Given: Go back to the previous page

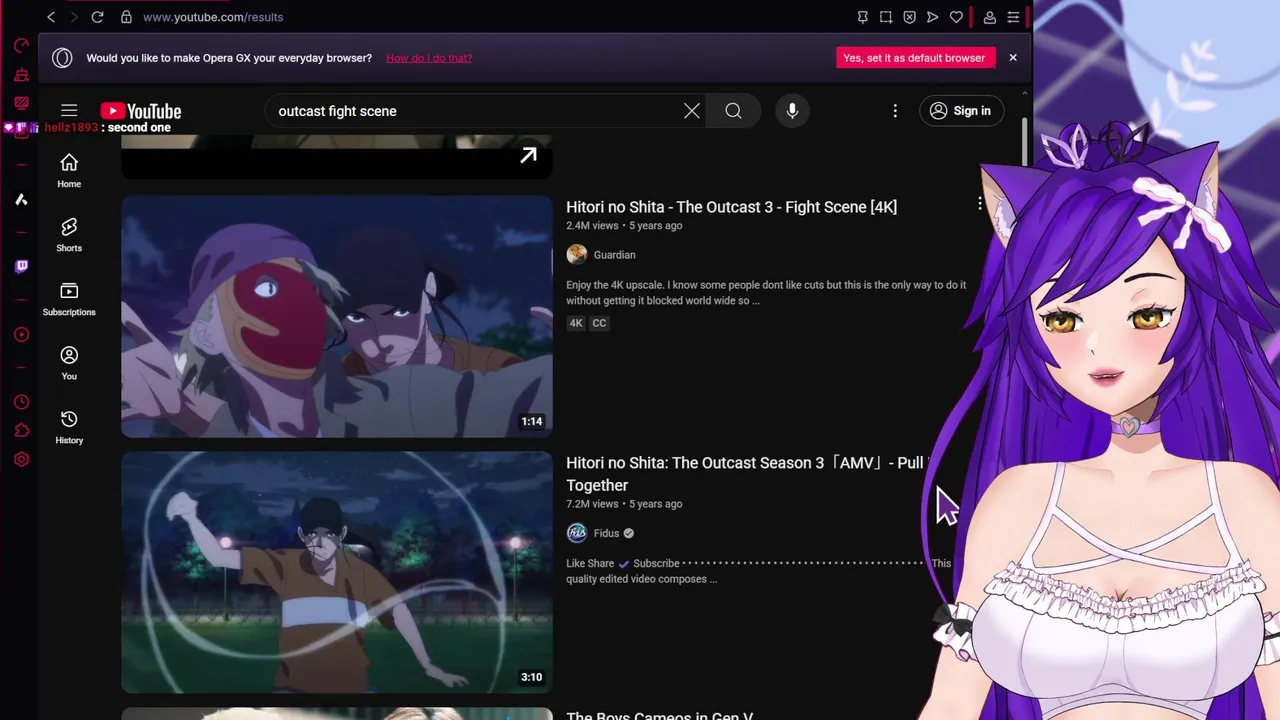Looking at the screenshot, I should 51,17.
